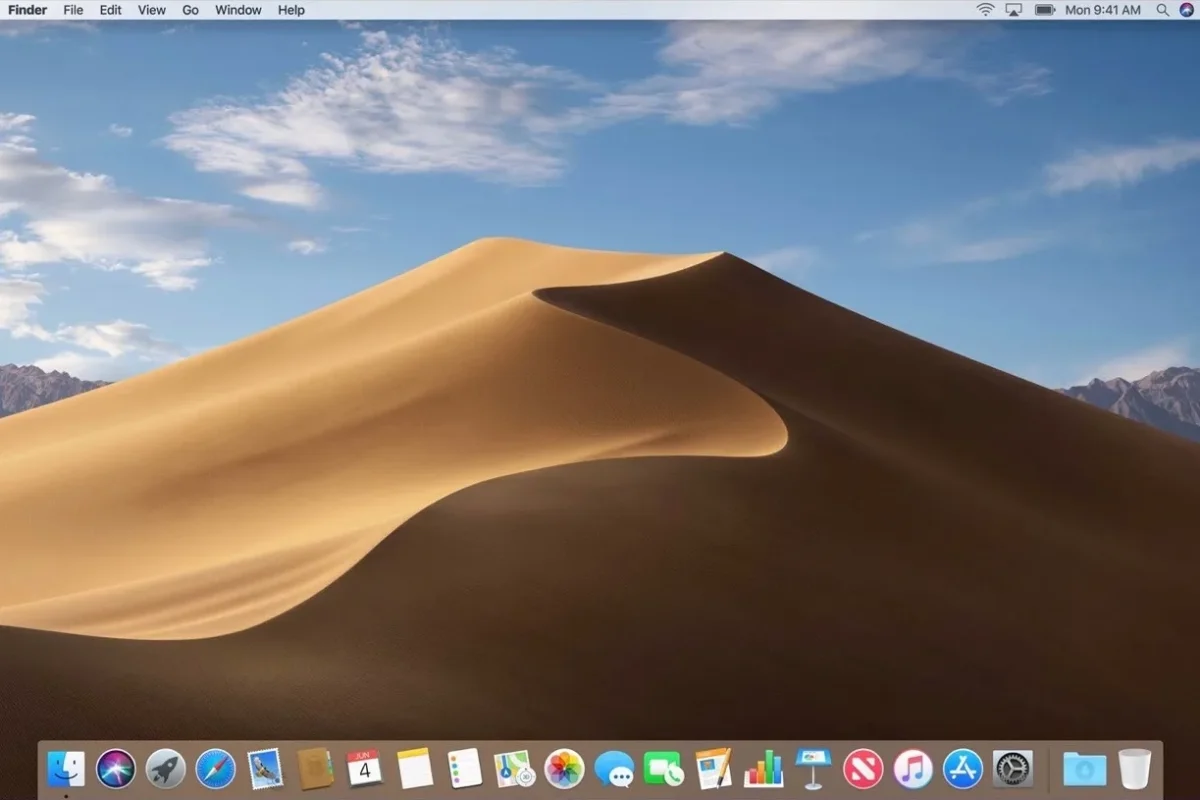
Task: Open System Preferences gear icon
Action: pyautogui.click(x=1012, y=768)
